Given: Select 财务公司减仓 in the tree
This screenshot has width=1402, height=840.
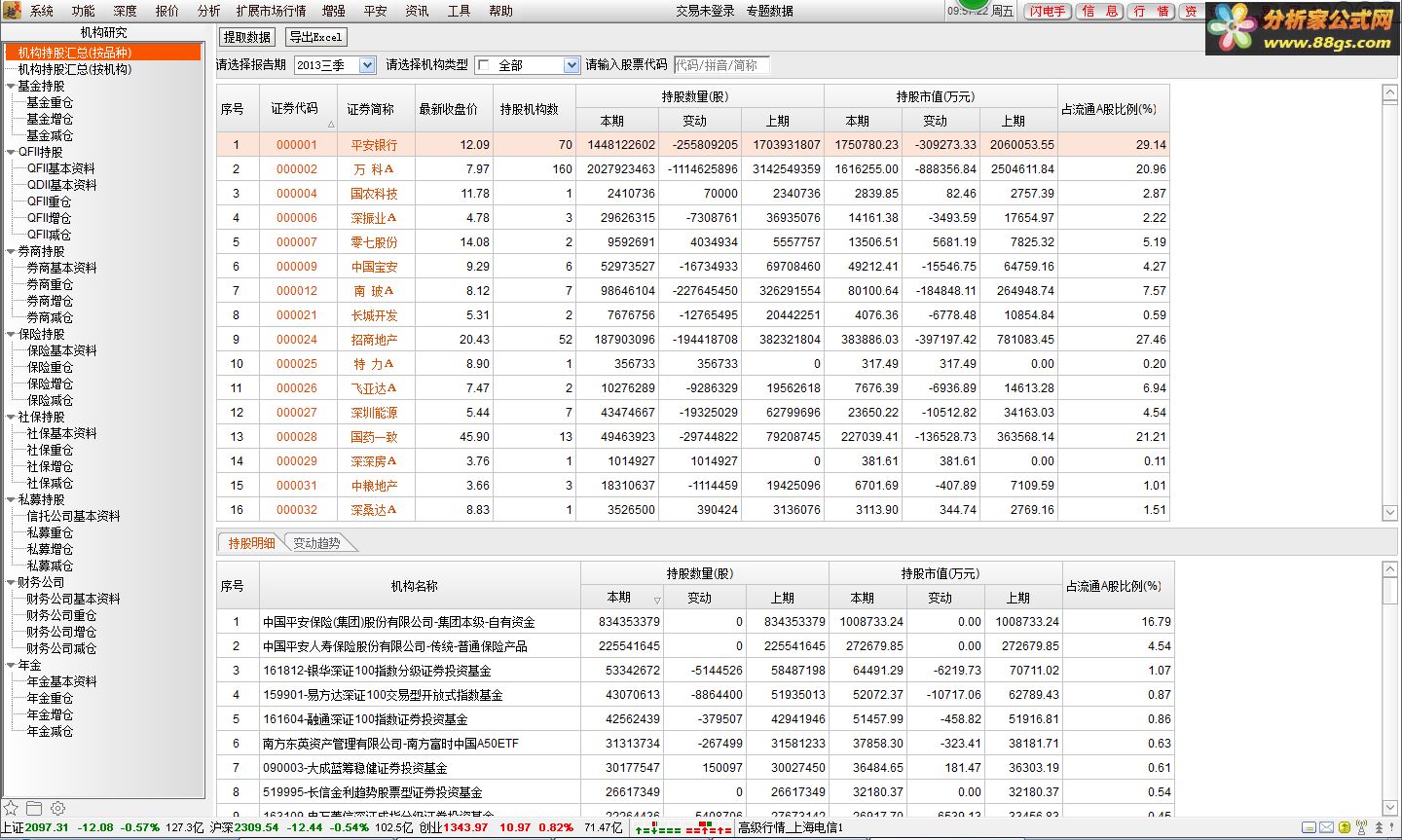Looking at the screenshot, I should click(61, 648).
